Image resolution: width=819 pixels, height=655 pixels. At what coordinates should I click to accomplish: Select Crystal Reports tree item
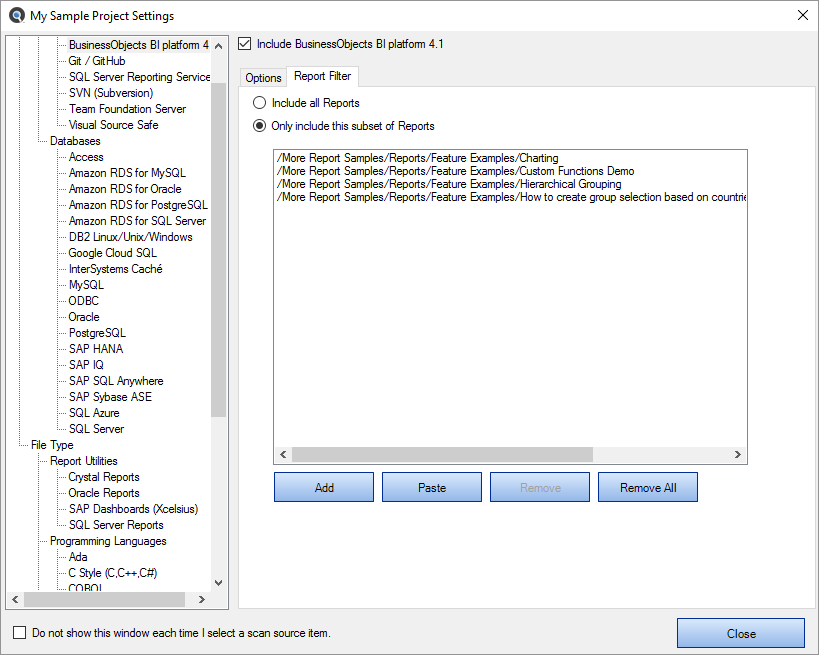tap(104, 477)
